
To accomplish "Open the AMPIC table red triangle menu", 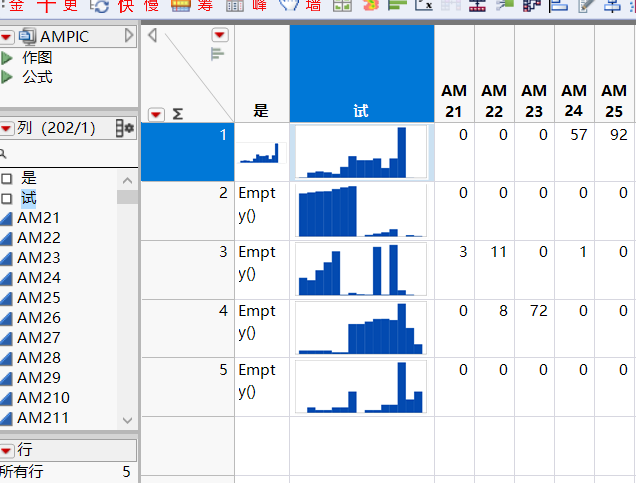I will coord(6,37).
